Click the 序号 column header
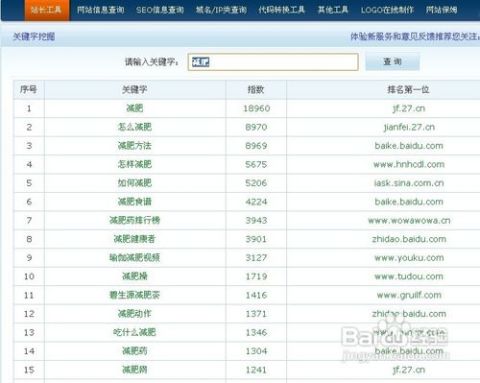This screenshot has height=383, width=480. 29,89
